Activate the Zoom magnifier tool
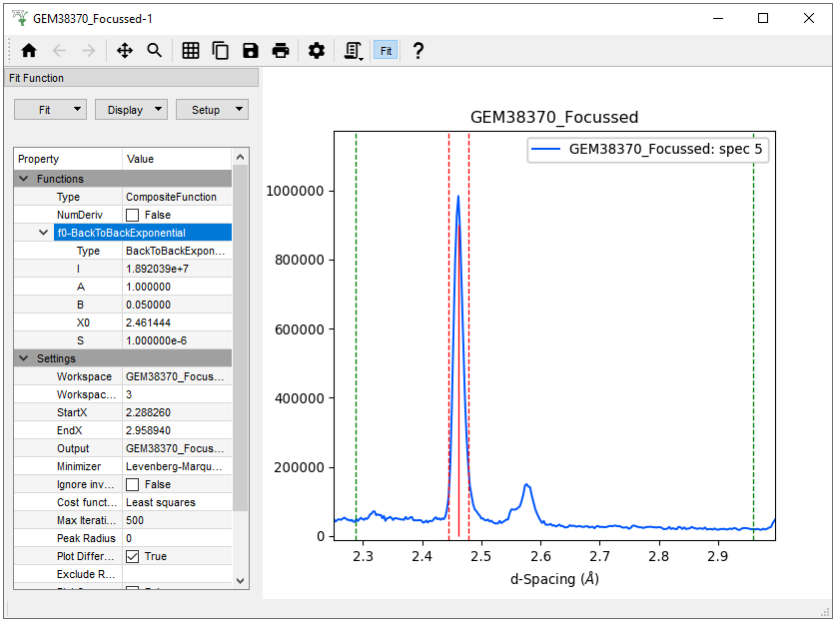Screen dimensions: 835x621 point(154,51)
